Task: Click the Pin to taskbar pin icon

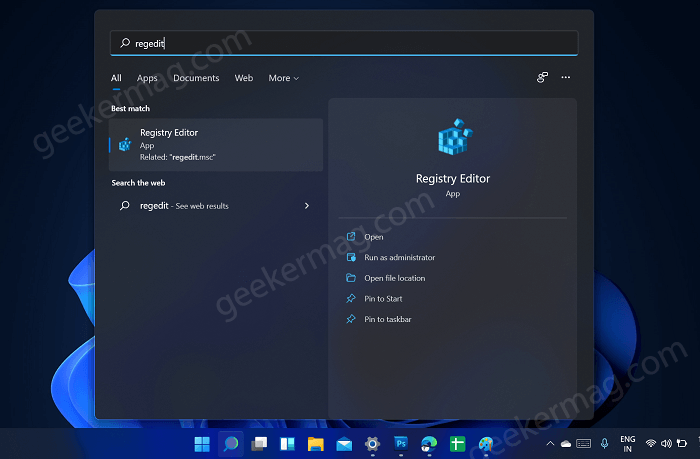Action: click(x=351, y=319)
